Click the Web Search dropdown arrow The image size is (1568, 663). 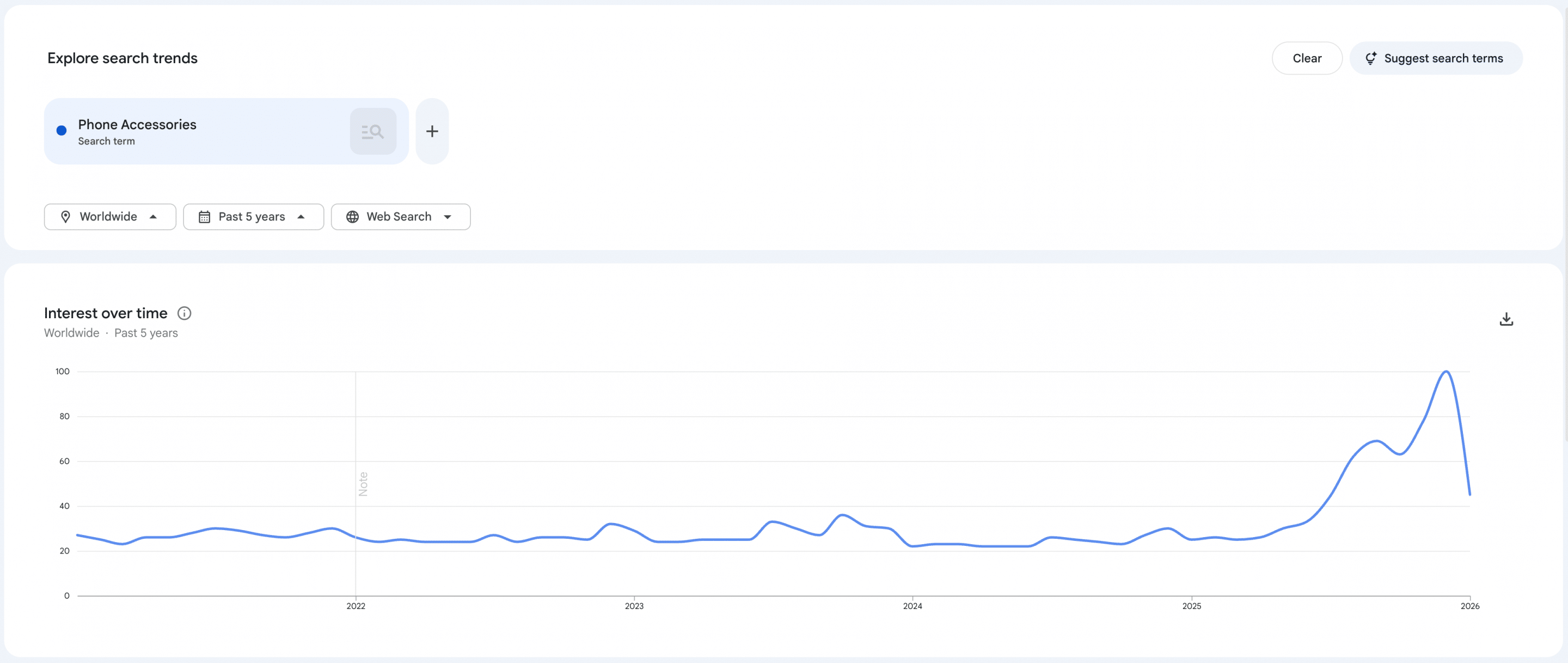[x=448, y=217]
